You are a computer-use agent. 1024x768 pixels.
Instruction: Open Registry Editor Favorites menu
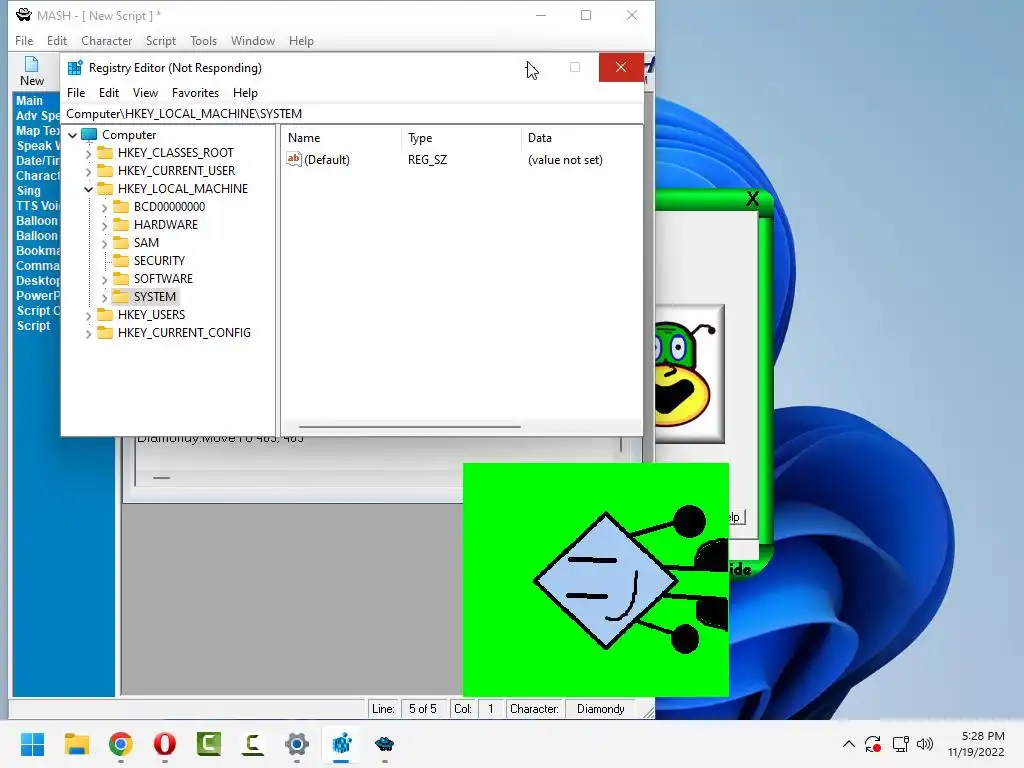click(195, 93)
